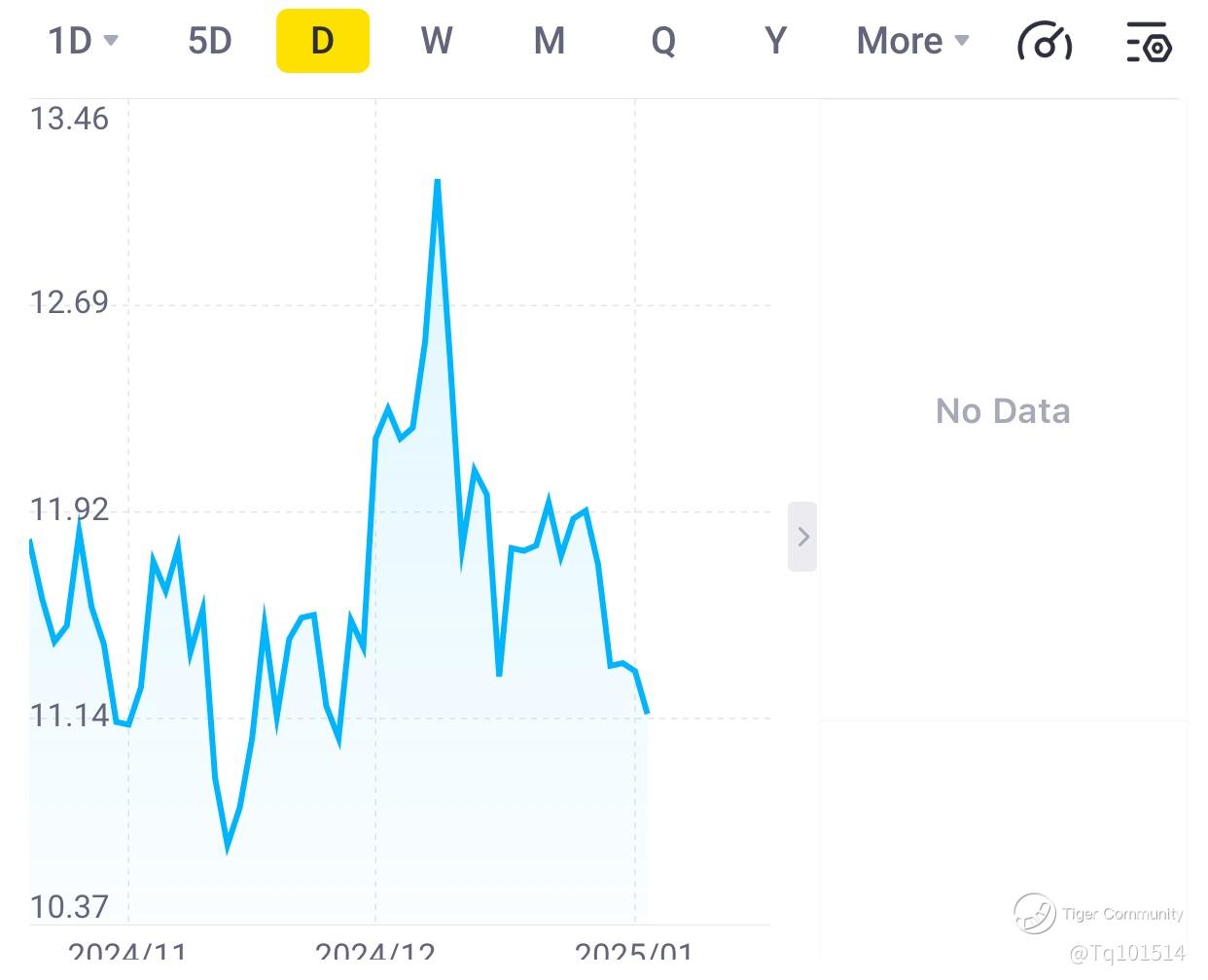Click the lowest dip of the price line
This screenshot has height=980, width=1208.
tap(228, 847)
